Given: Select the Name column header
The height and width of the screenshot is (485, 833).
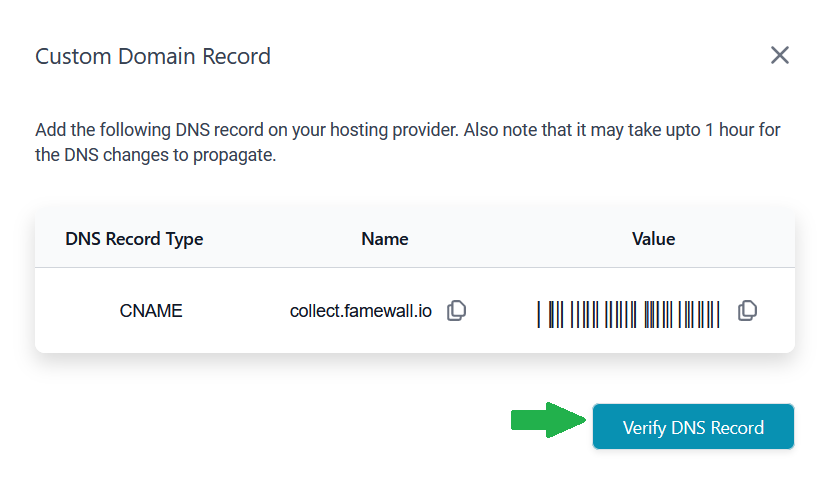Looking at the screenshot, I should (x=385, y=239).
